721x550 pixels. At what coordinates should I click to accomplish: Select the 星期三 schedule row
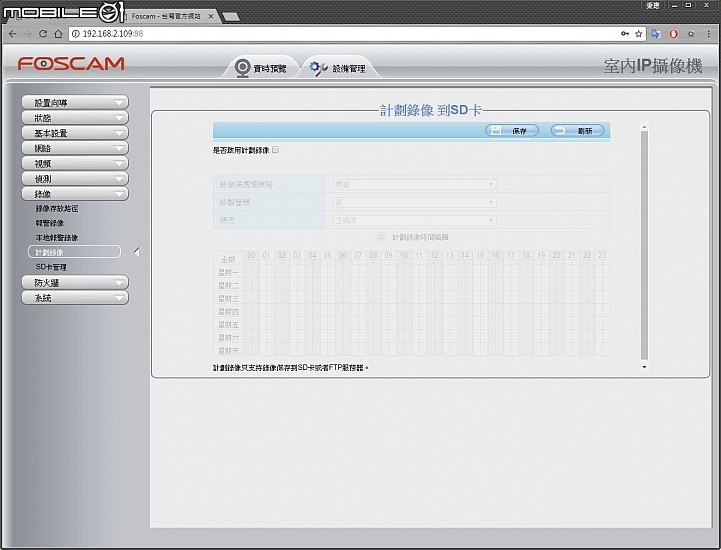click(228, 298)
